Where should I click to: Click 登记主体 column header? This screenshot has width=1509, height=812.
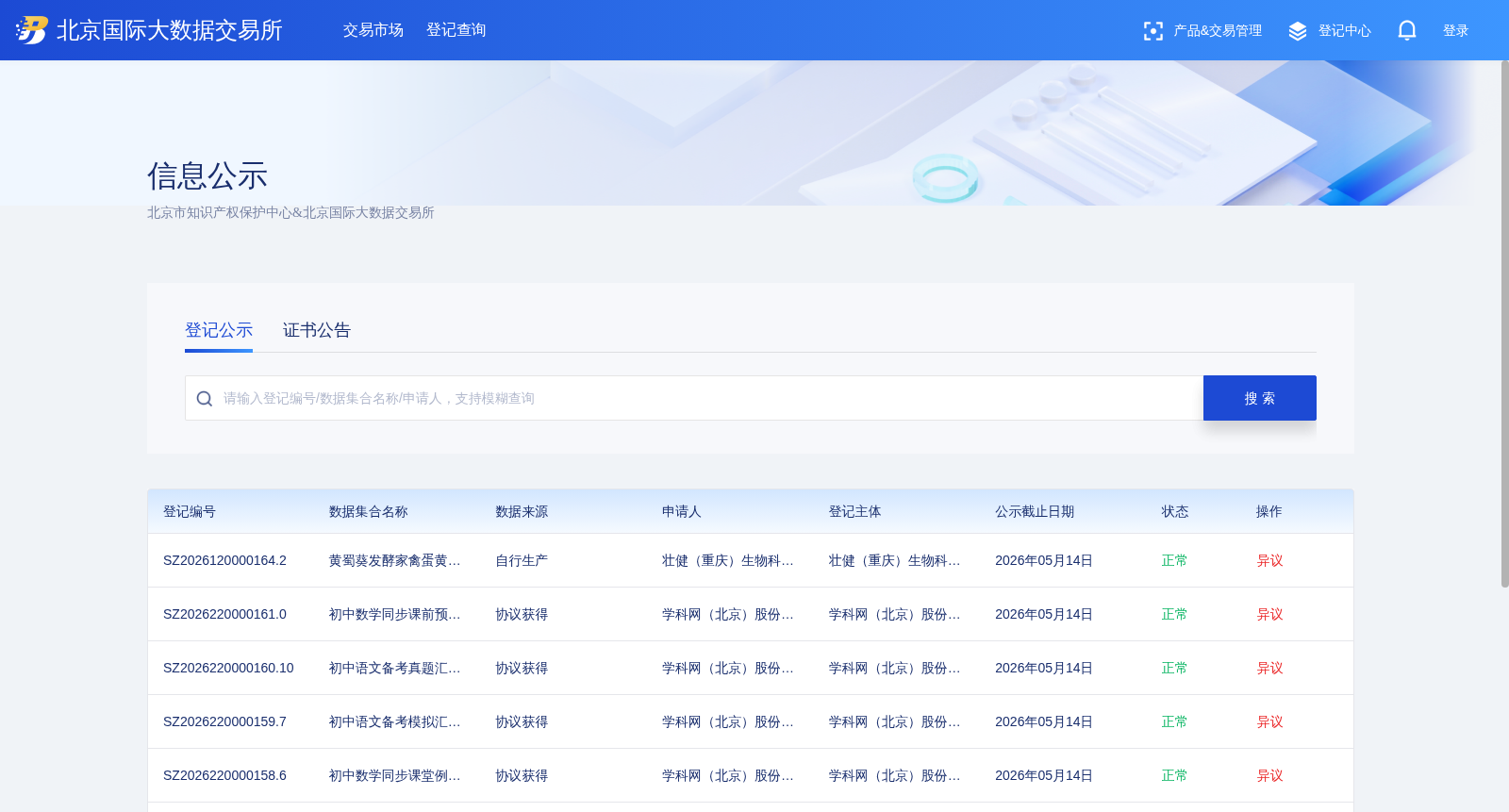(854, 511)
